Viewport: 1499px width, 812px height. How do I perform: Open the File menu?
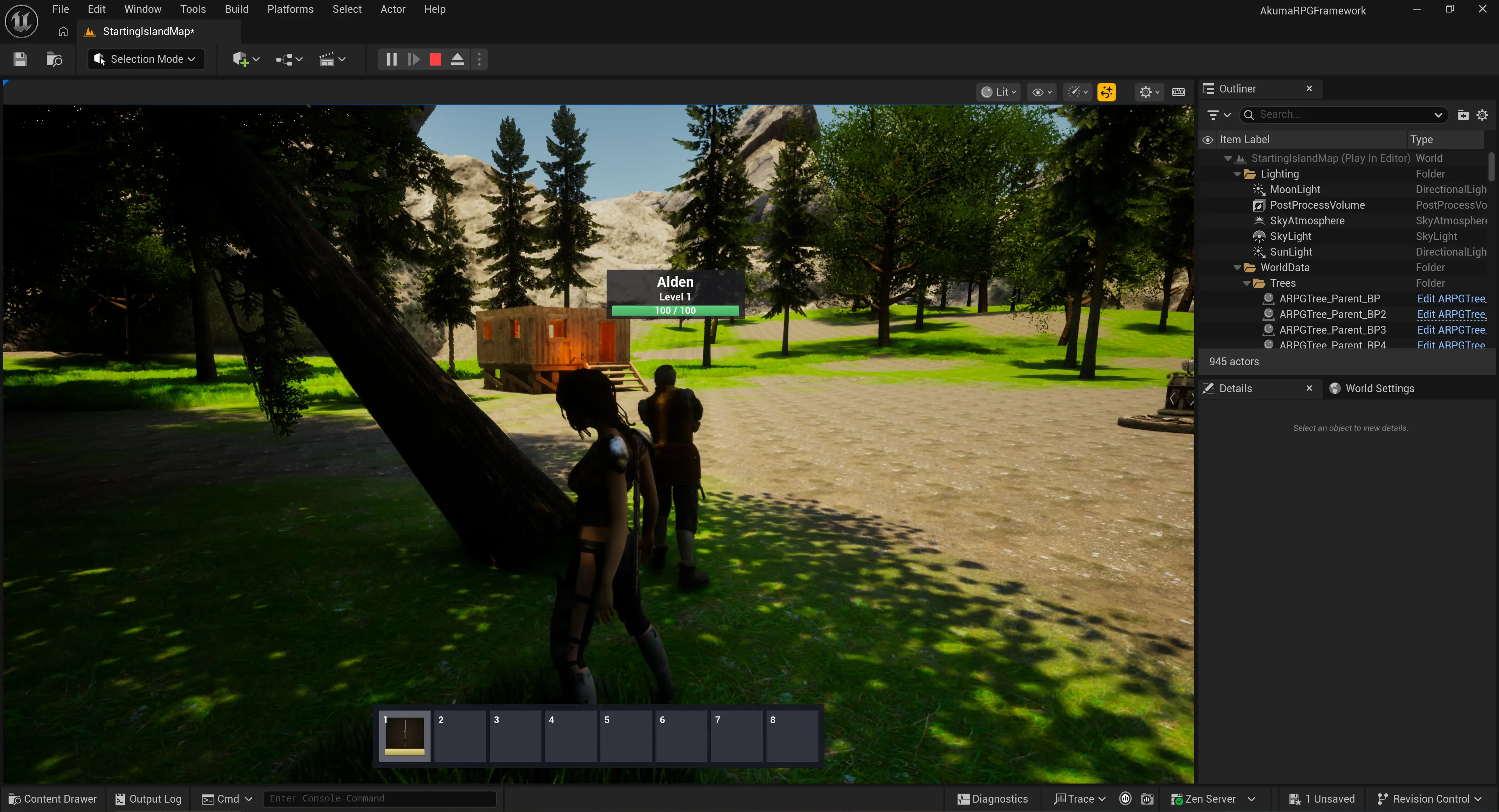tap(61, 9)
